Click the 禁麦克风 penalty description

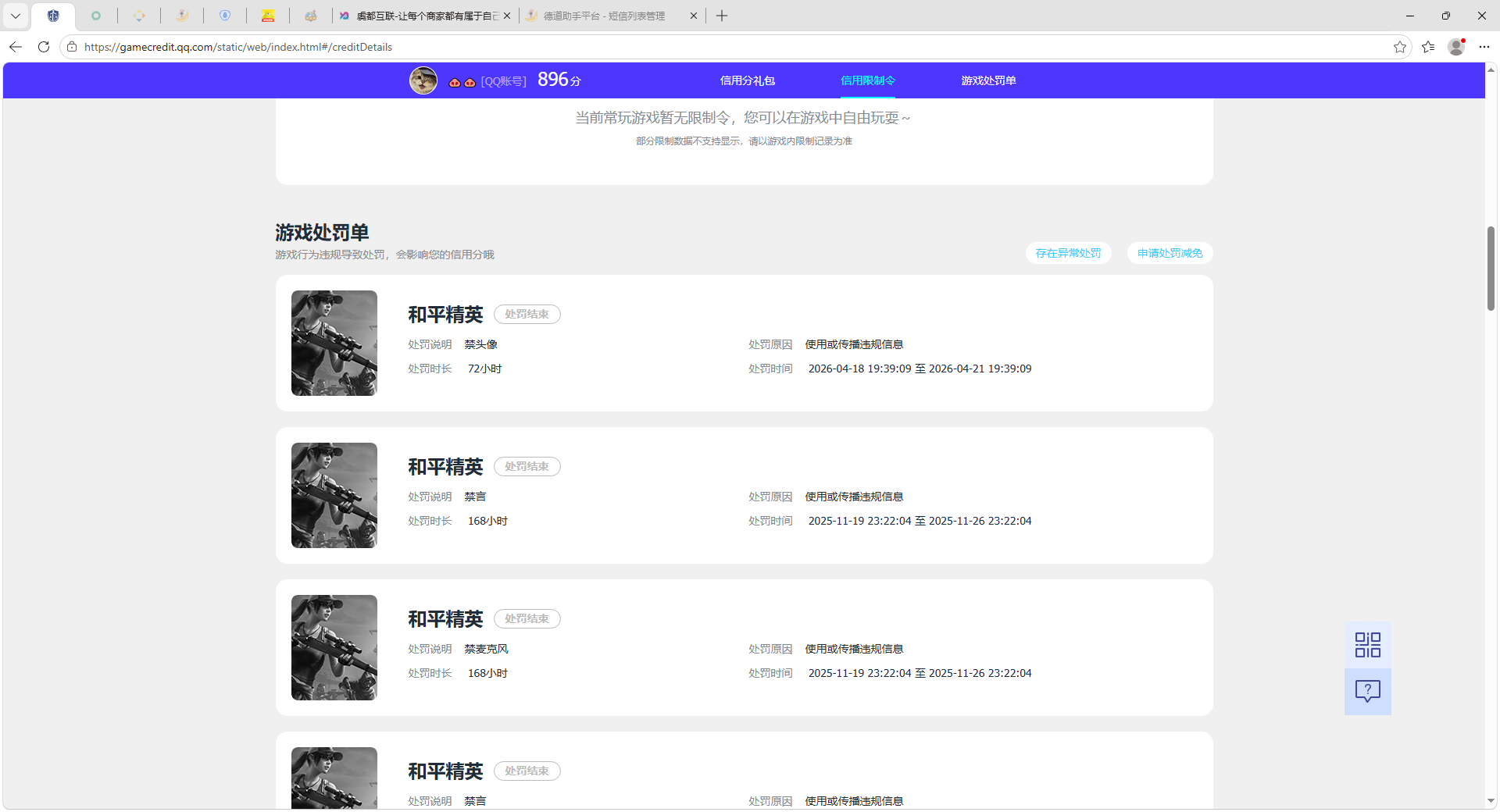click(486, 649)
